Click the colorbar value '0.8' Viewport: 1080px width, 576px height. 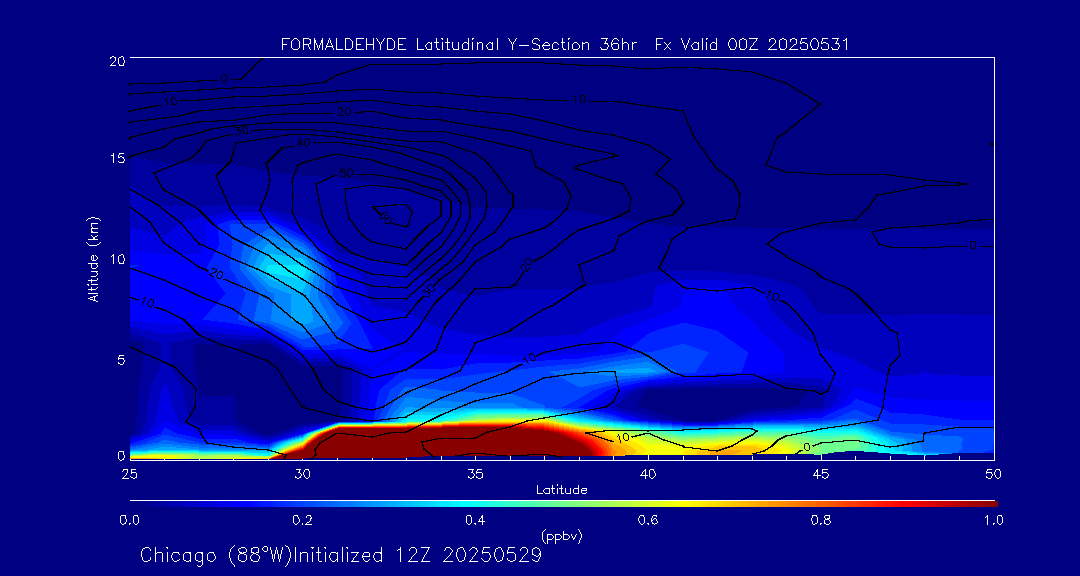click(820, 520)
